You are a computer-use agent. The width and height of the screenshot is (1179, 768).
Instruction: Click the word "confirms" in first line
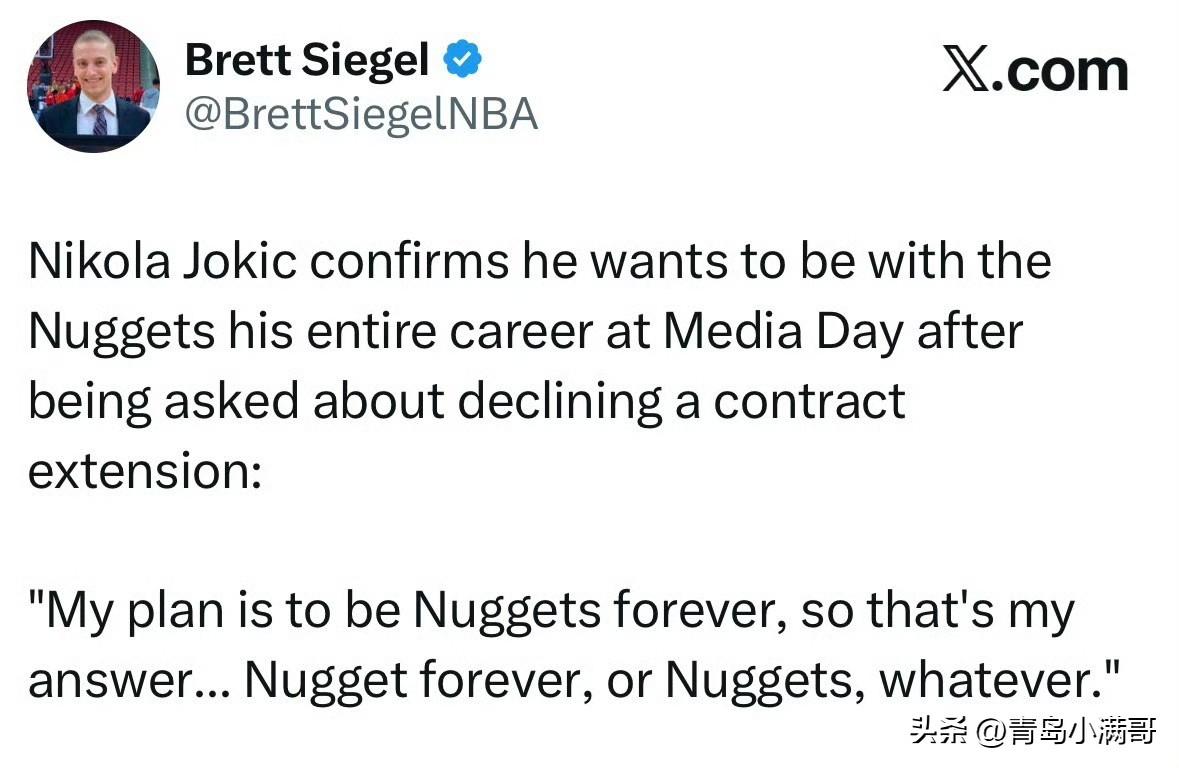pyautogui.click(x=409, y=262)
